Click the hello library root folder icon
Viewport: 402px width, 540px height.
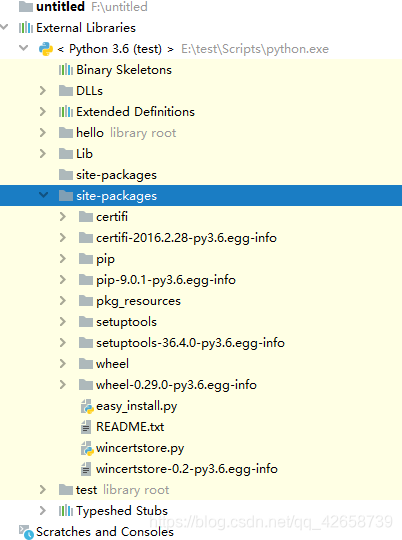[x=66, y=133]
